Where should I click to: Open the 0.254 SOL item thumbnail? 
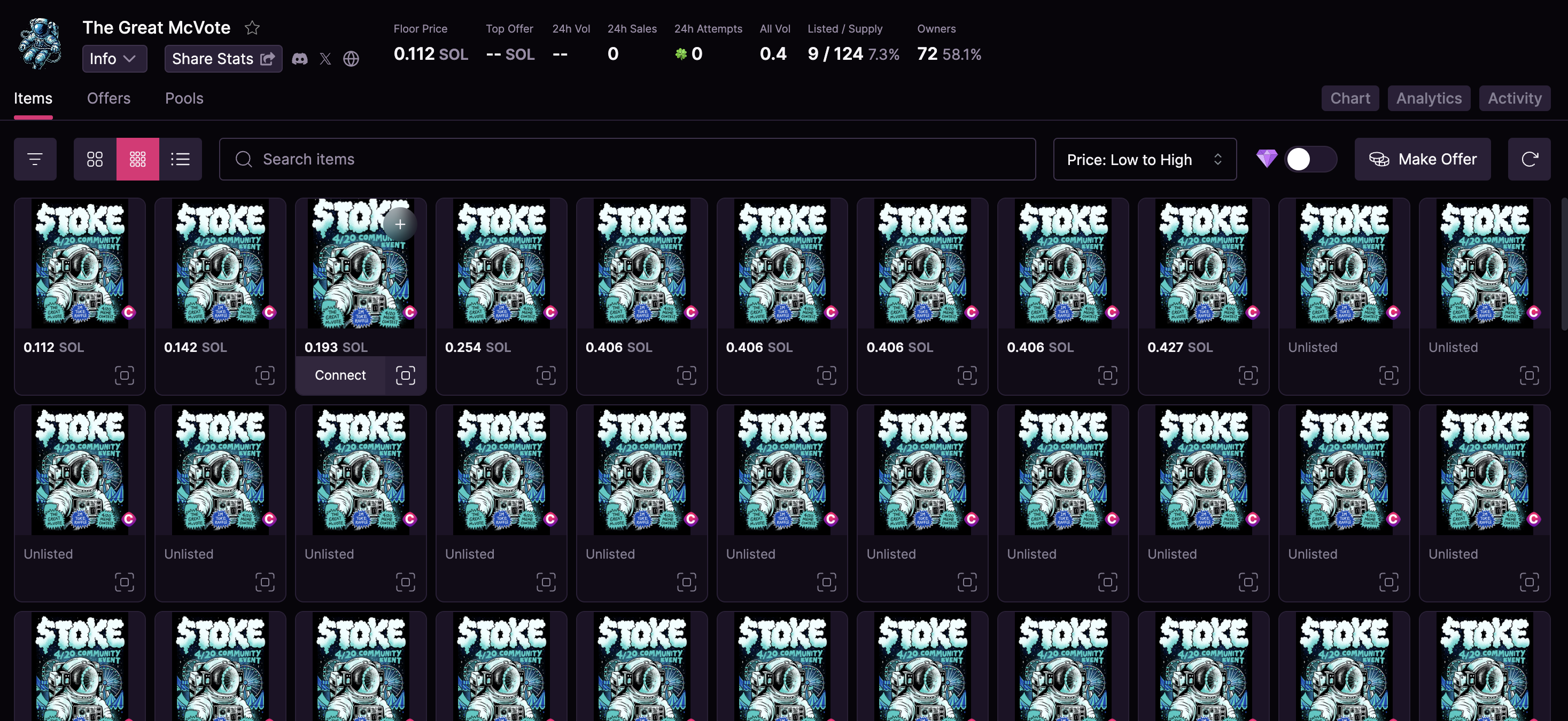coord(501,263)
